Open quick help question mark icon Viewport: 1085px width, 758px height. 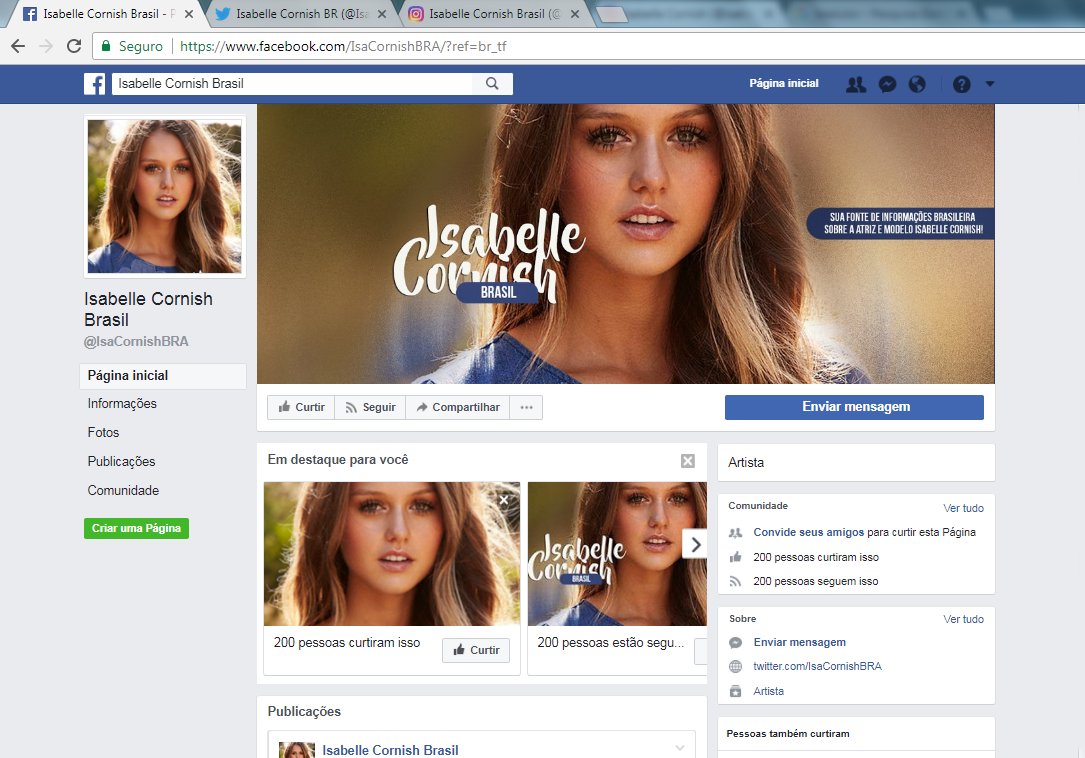coord(961,84)
